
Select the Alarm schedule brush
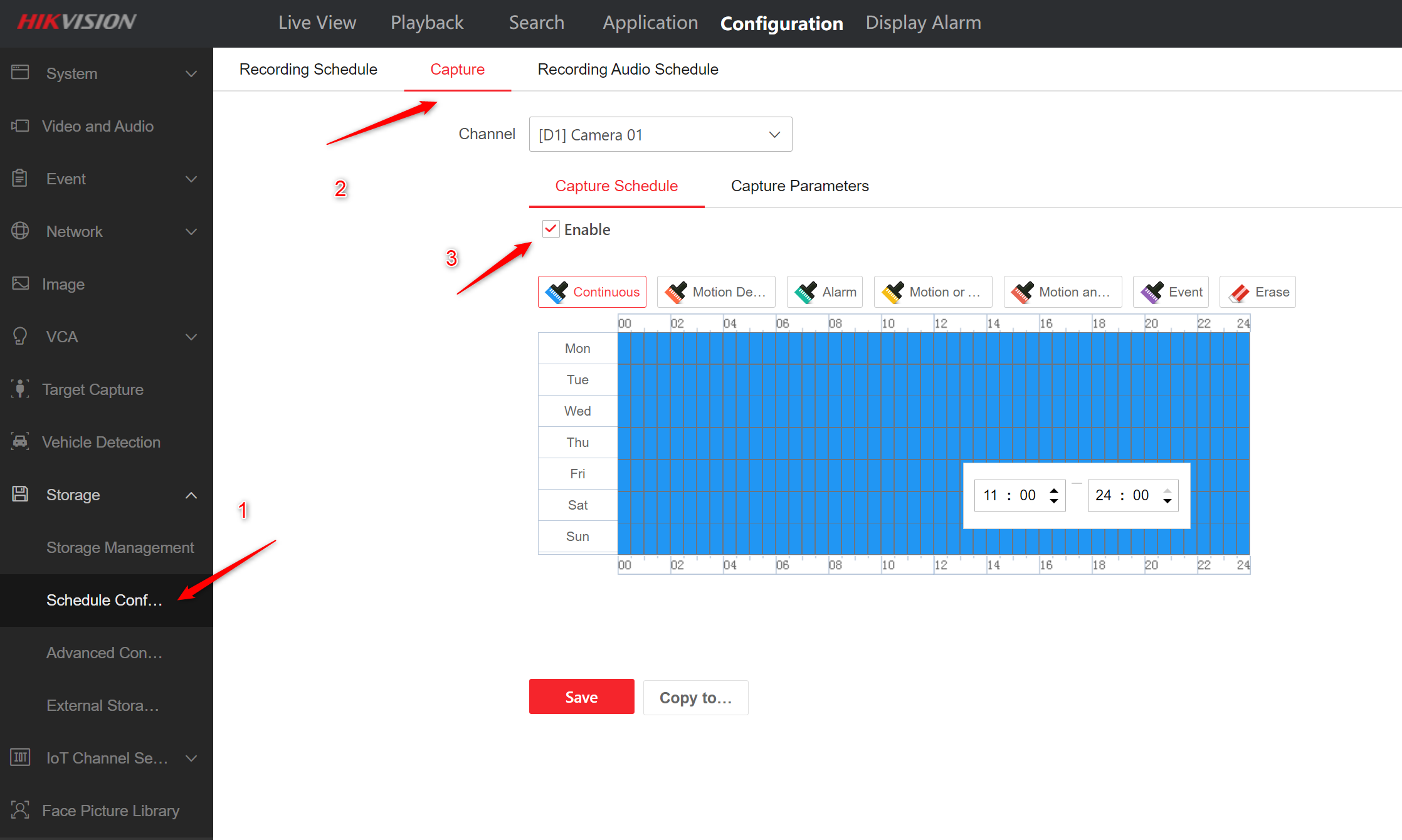pyautogui.click(x=825, y=292)
